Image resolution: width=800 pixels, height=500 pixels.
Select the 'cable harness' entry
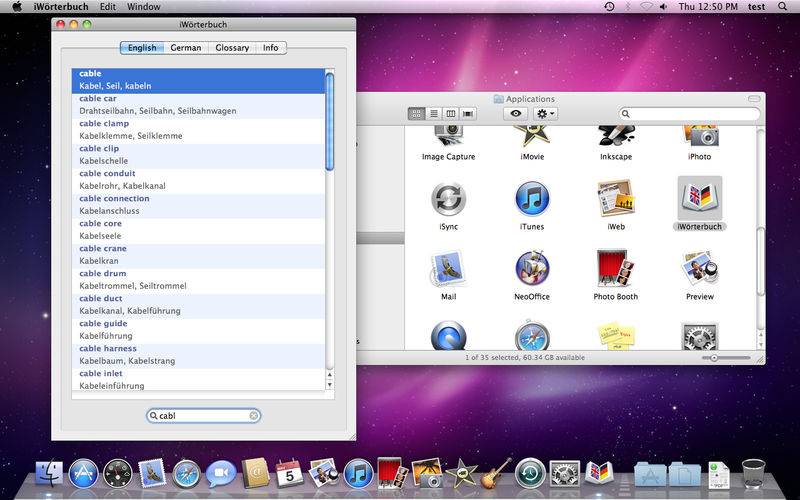pos(198,355)
